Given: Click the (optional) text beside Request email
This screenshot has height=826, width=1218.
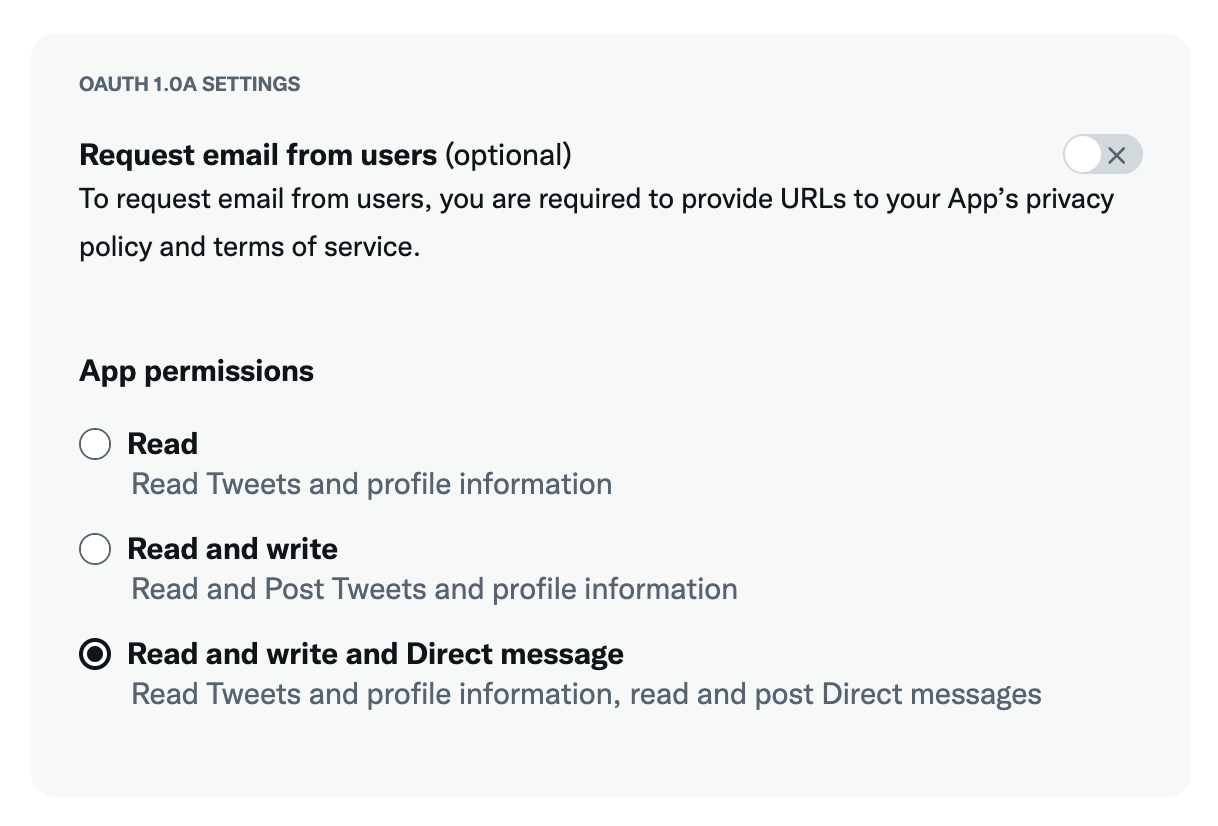Looking at the screenshot, I should (508, 155).
